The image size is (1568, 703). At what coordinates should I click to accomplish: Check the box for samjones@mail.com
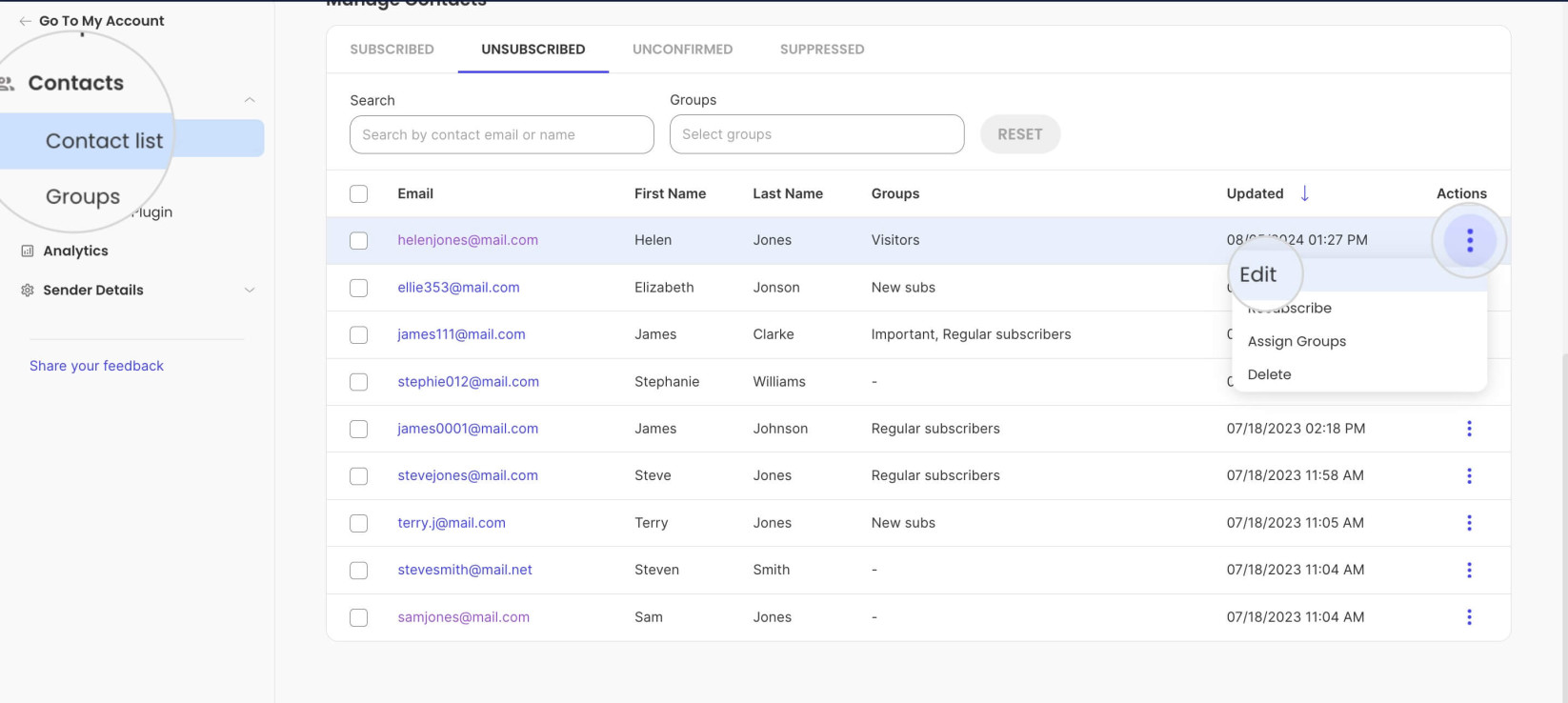(358, 617)
